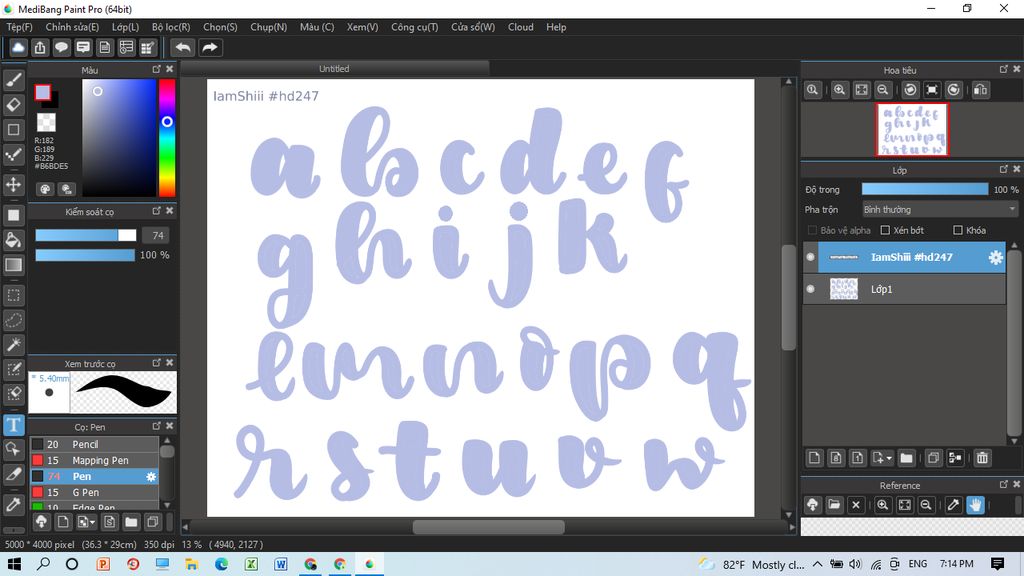This screenshot has width=1024, height=576.
Task: Delete layer with trash icon
Action: pos(982,458)
